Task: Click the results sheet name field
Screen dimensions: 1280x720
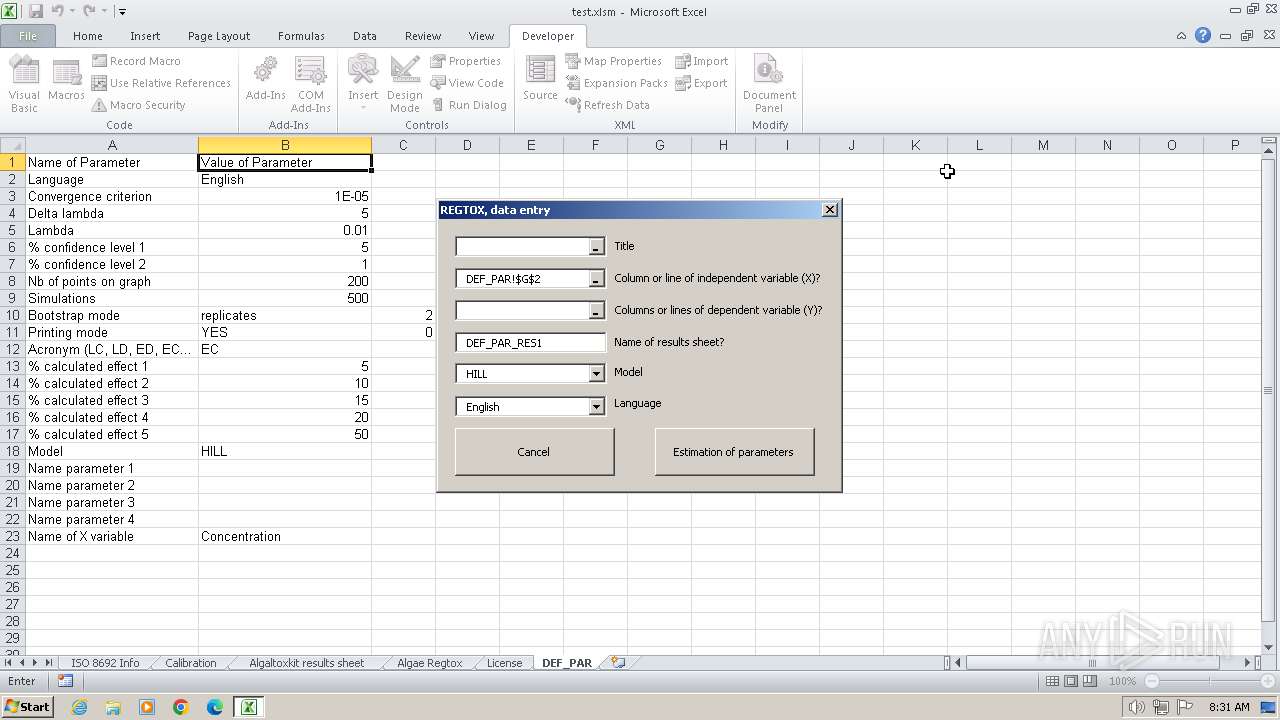Action: pos(530,342)
